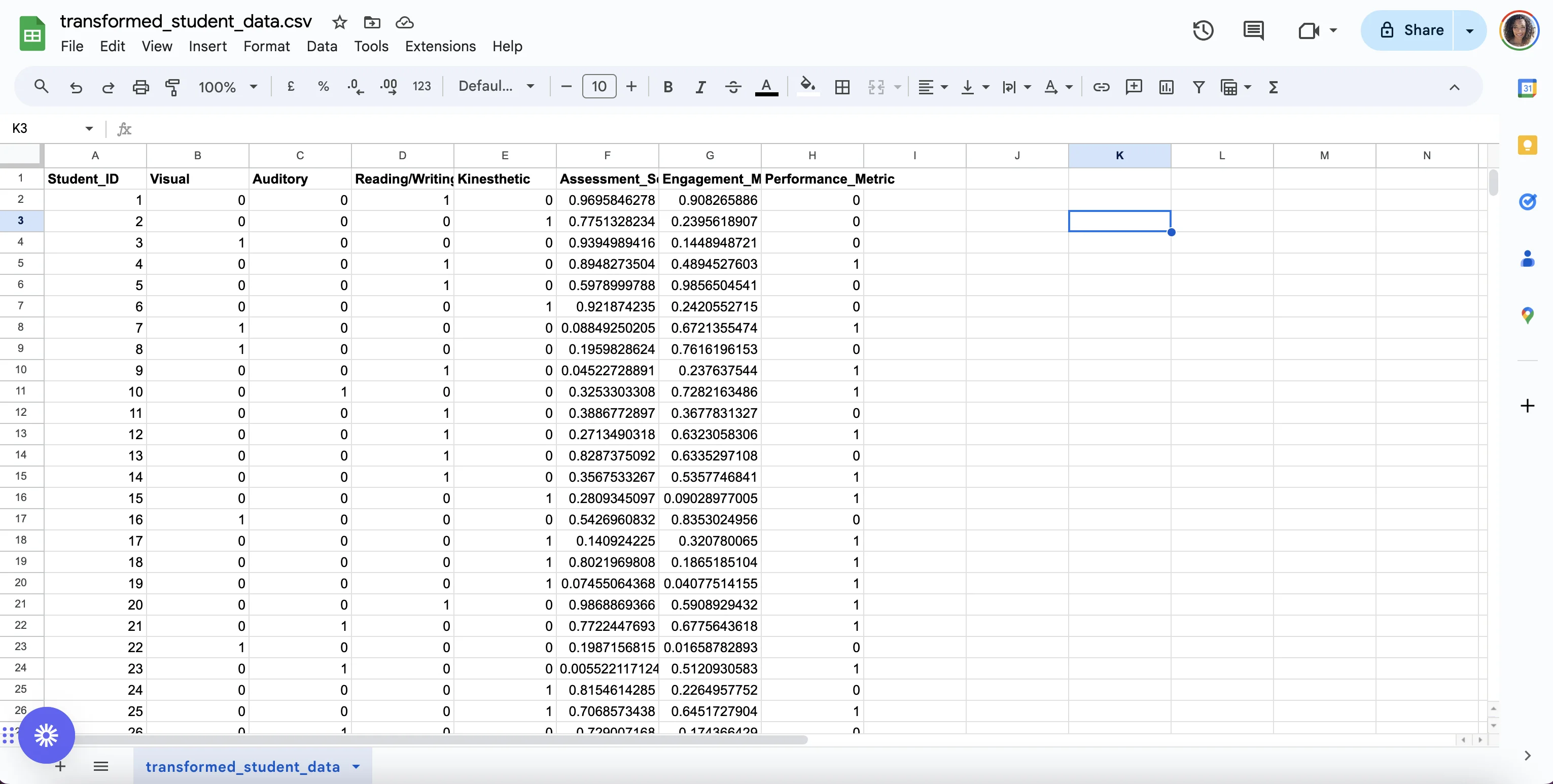Open the Extensions menu

pos(440,47)
